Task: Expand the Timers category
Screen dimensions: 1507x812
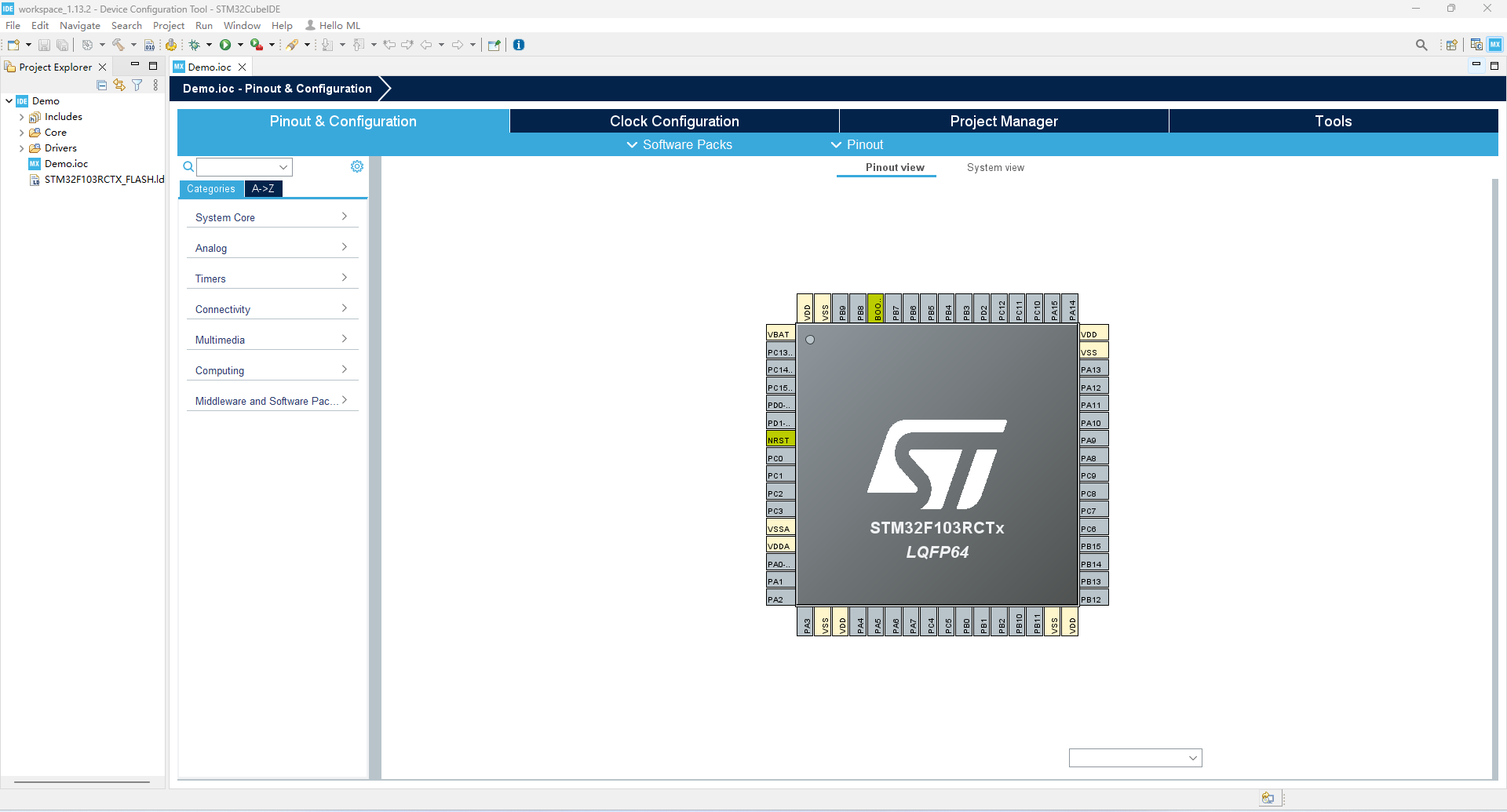Action: [272, 279]
